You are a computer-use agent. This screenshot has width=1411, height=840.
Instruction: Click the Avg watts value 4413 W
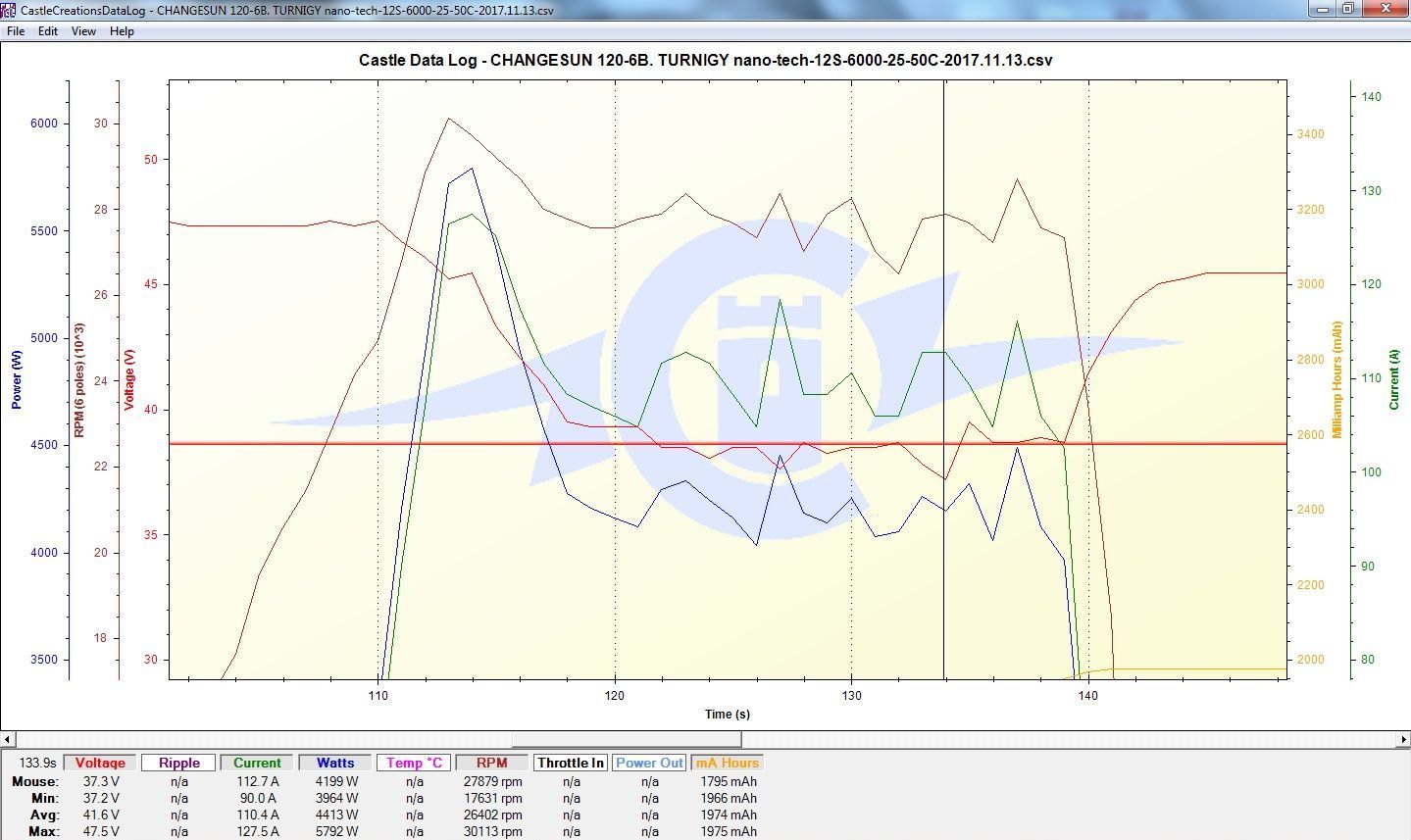point(336,815)
